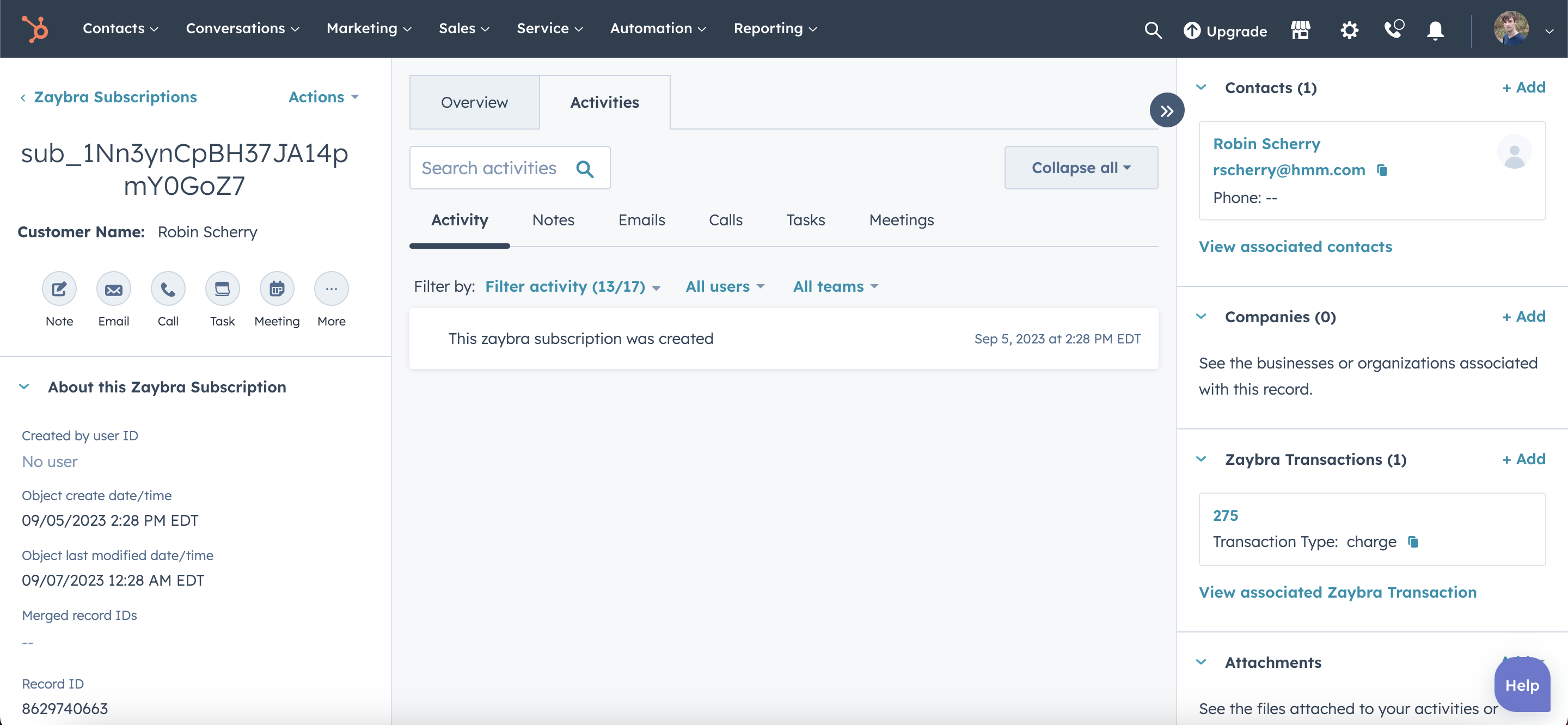Viewport: 1568px width, 725px height.
Task: Open the Collapse all dropdown
Action: pyautogui.click(x=1080, y=168)
